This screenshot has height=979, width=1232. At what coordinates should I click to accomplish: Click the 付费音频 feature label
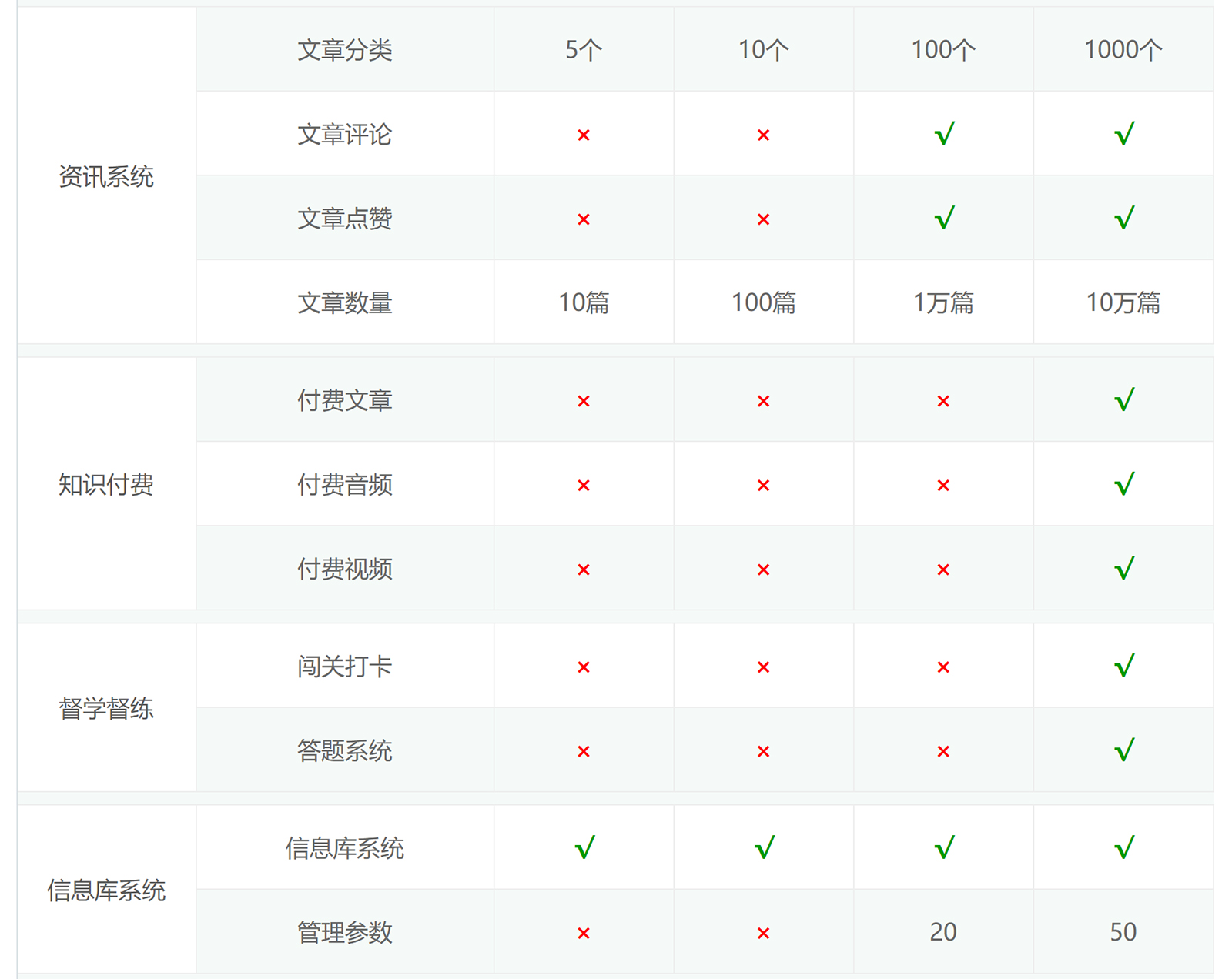pyautogui.click(x=345, y=485)
